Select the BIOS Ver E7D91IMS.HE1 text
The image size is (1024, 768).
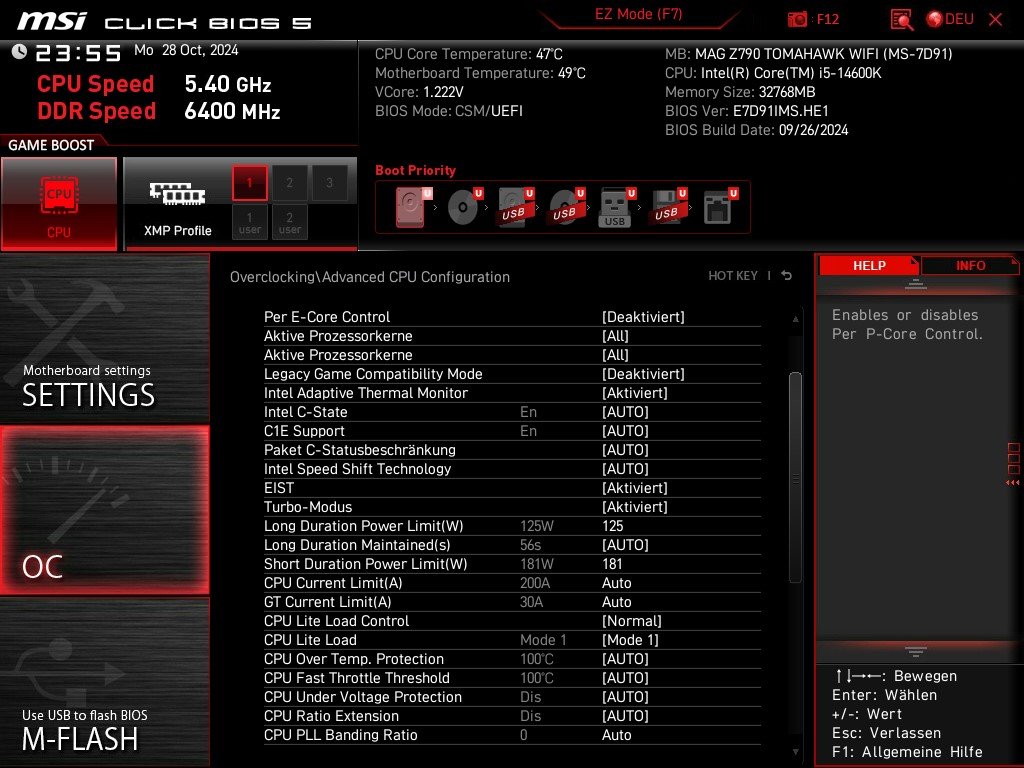tap(746, 111)
